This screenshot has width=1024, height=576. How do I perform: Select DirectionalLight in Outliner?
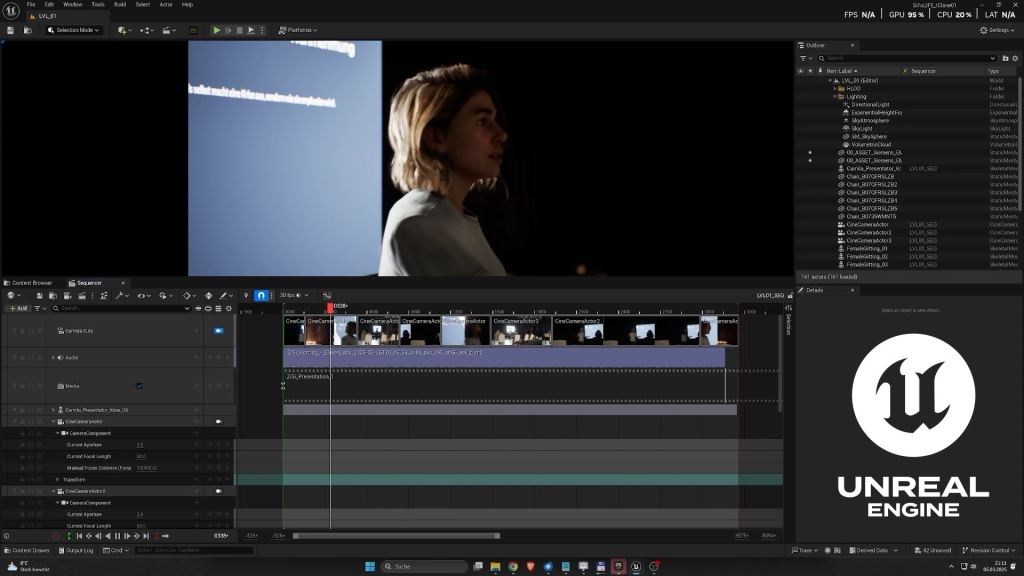coord(870,104)
